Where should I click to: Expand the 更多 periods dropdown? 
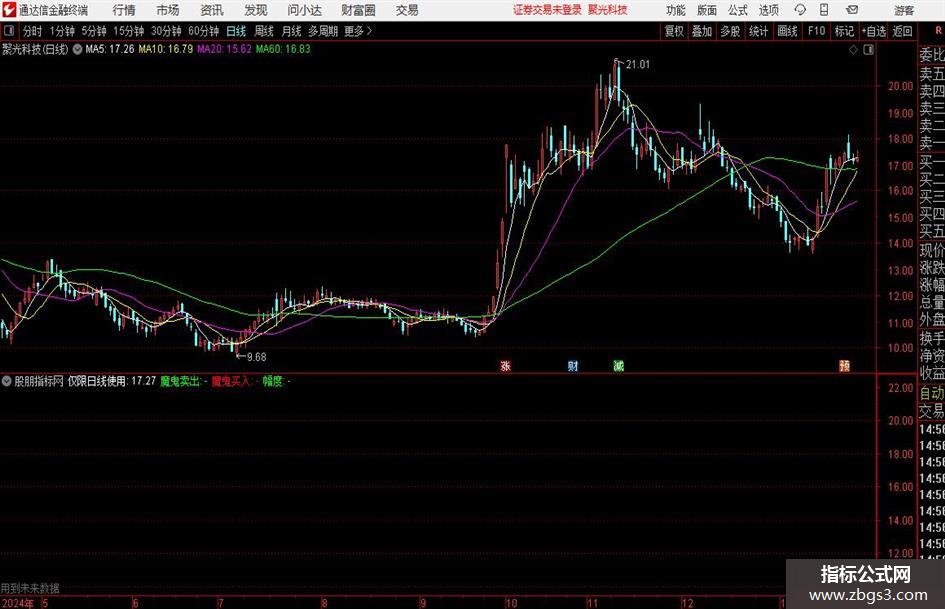tap(358, 31)
